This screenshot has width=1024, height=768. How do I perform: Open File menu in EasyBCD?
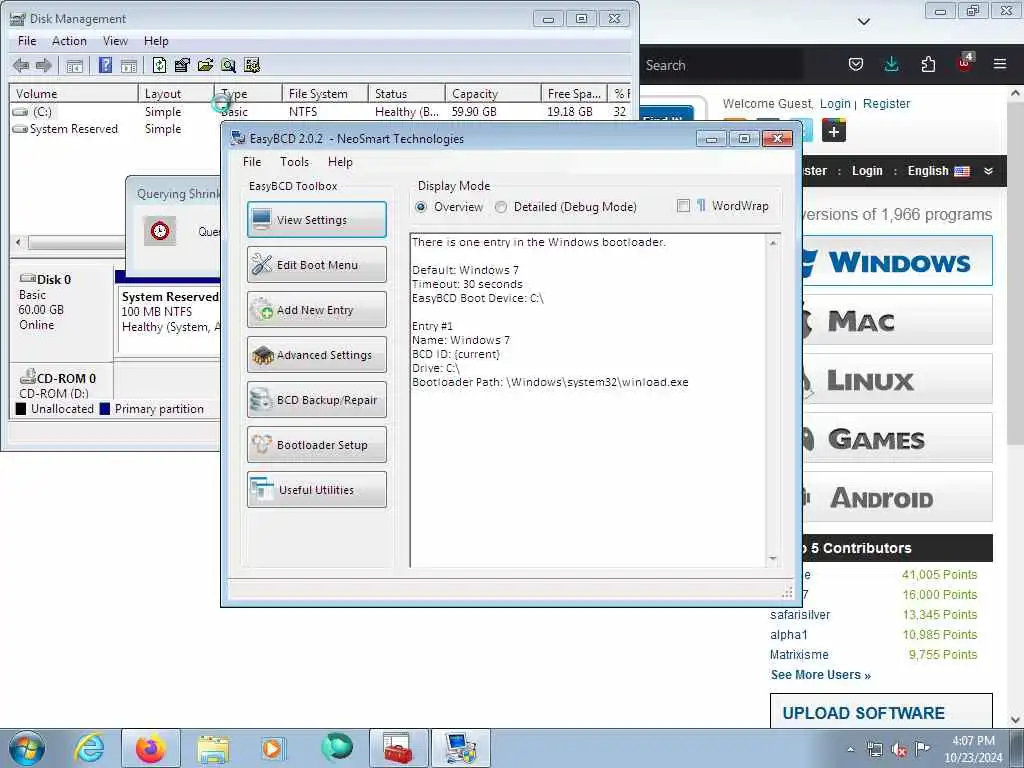pos(251,161)
